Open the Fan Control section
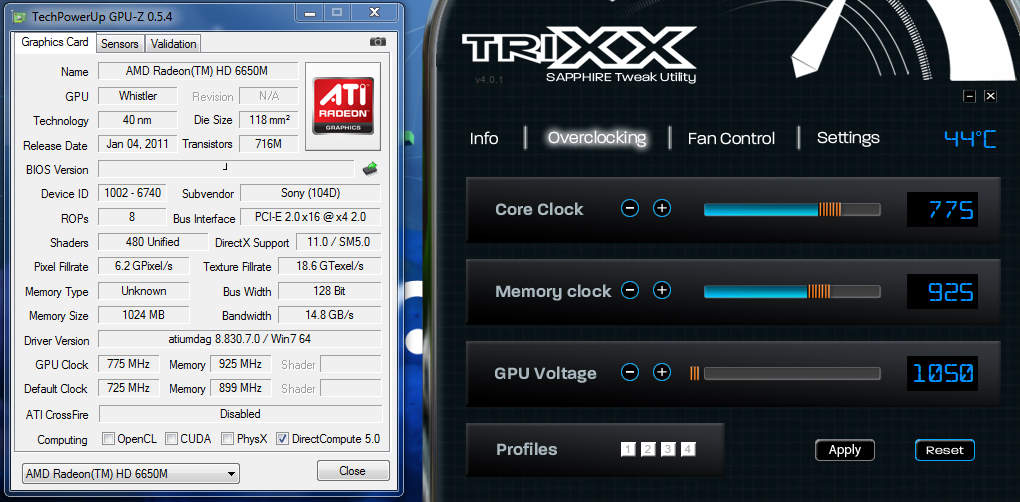 [731, 138]
